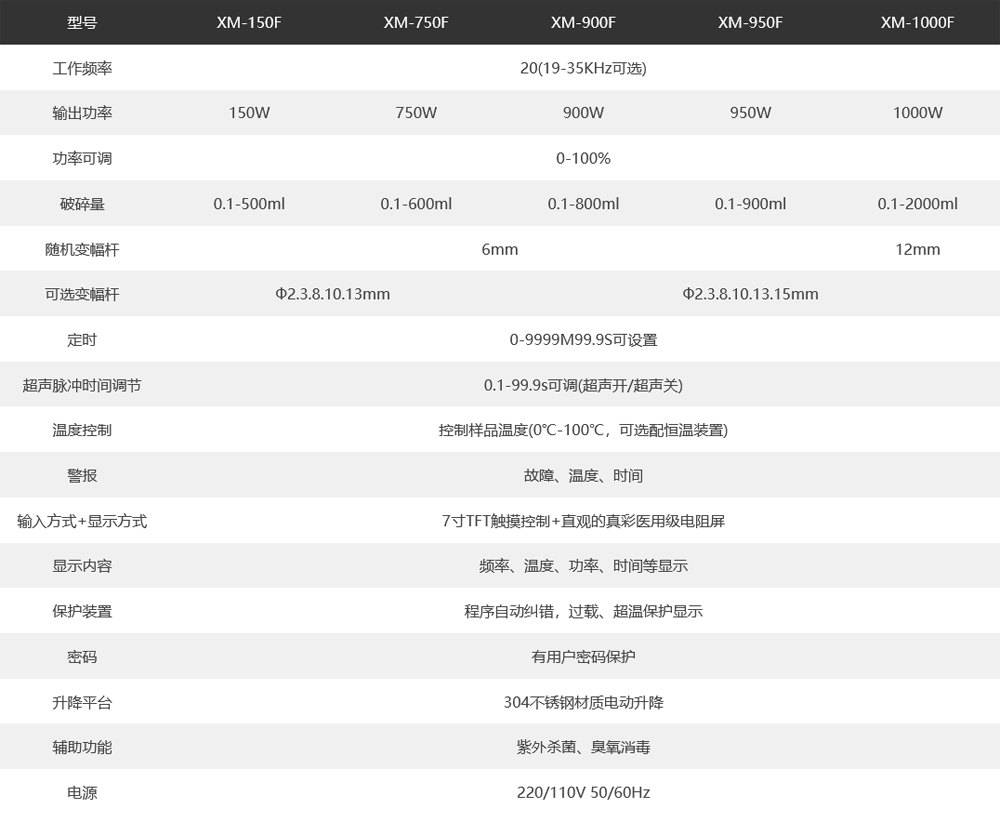Select the Φ2.3.8.10.13.15mm optional horn text
Viewport: 1000px width, 822px height.
(750, 294)
